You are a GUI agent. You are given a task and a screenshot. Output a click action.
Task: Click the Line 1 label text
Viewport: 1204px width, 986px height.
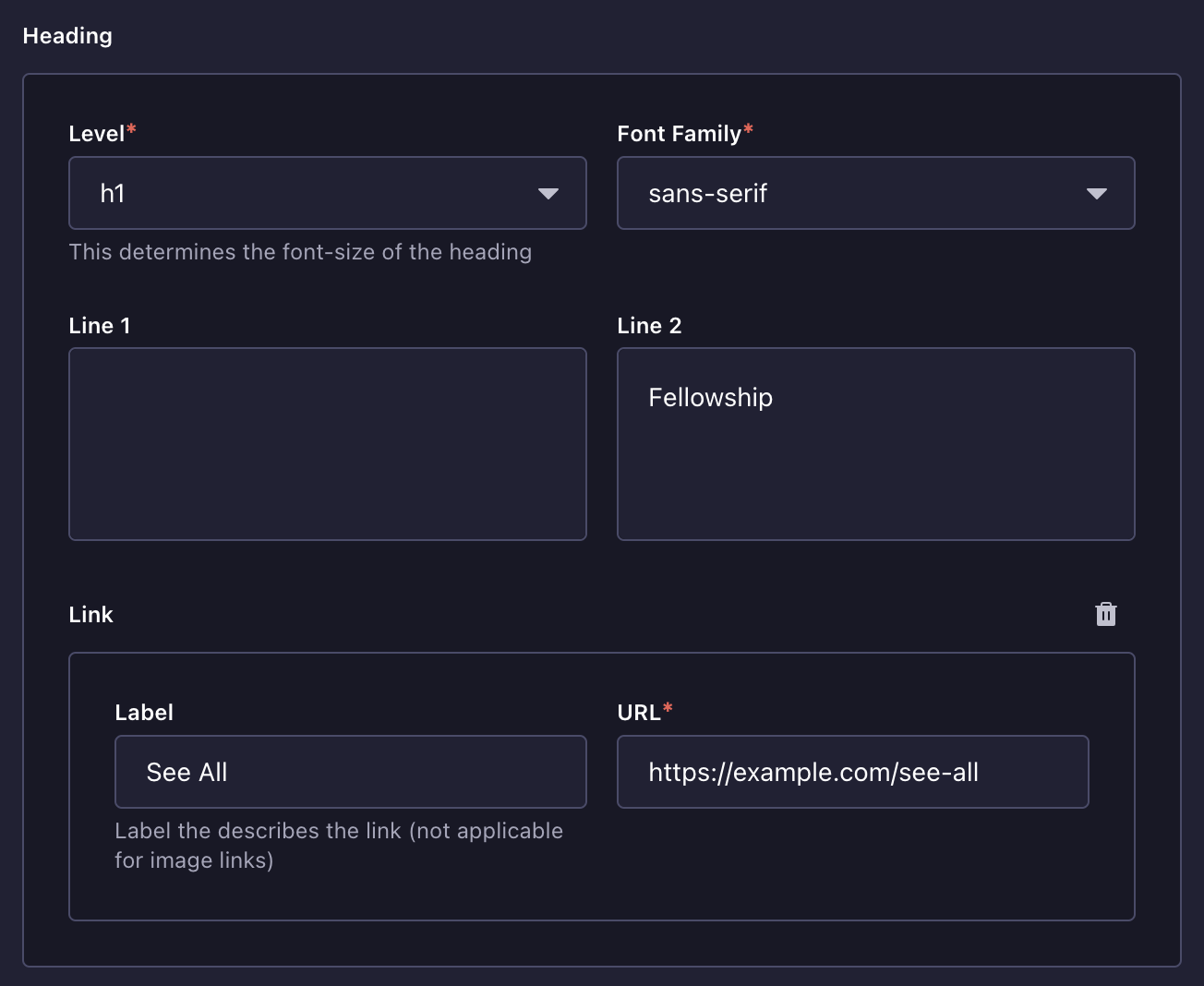(x=100, y=326)
